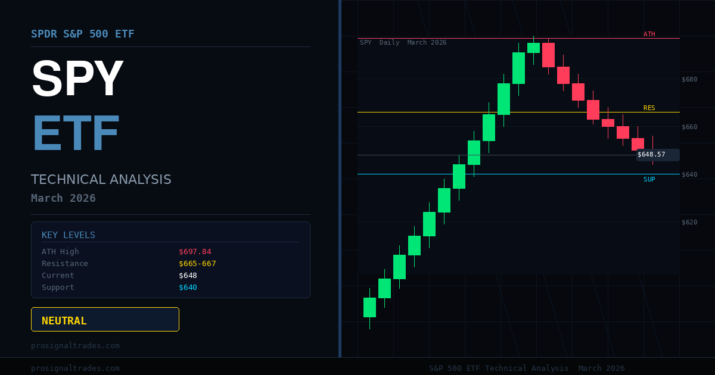Click the large blue ETF title
Image resolution: width=715 pixels, height=375 pixels.
pos(76,133)
